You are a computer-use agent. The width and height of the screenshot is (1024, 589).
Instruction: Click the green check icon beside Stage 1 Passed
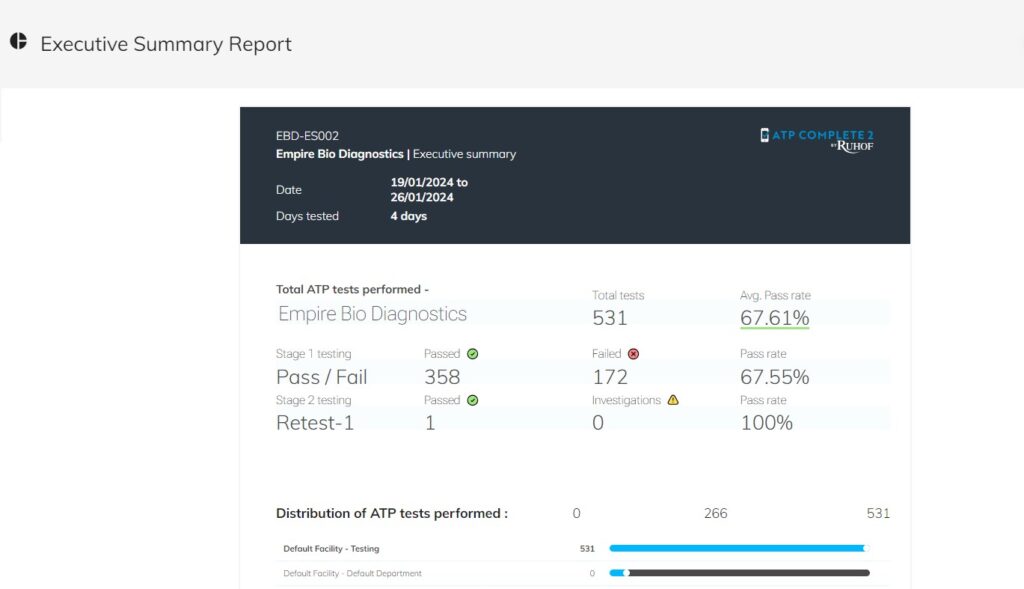click(473, 354)
